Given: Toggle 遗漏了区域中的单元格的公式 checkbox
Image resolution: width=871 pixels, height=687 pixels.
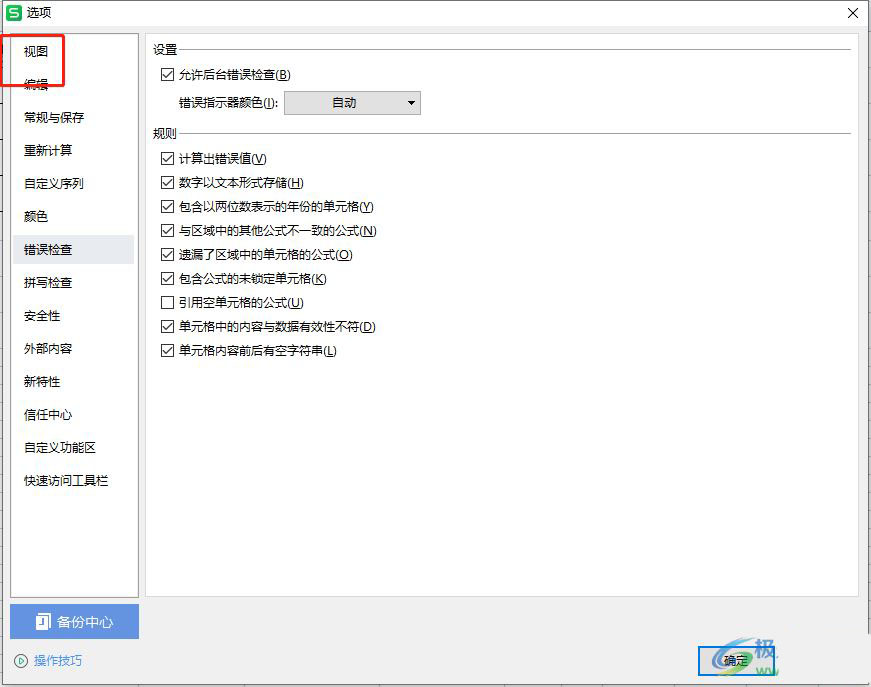Looking at the screenshot, I should [x=167, y=254].
